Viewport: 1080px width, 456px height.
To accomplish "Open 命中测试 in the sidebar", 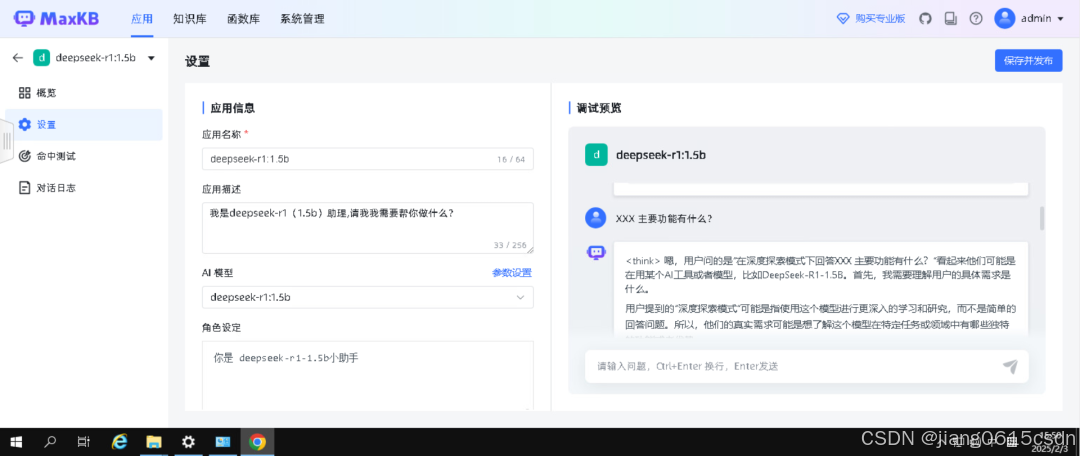I will (x=84, y=156).
